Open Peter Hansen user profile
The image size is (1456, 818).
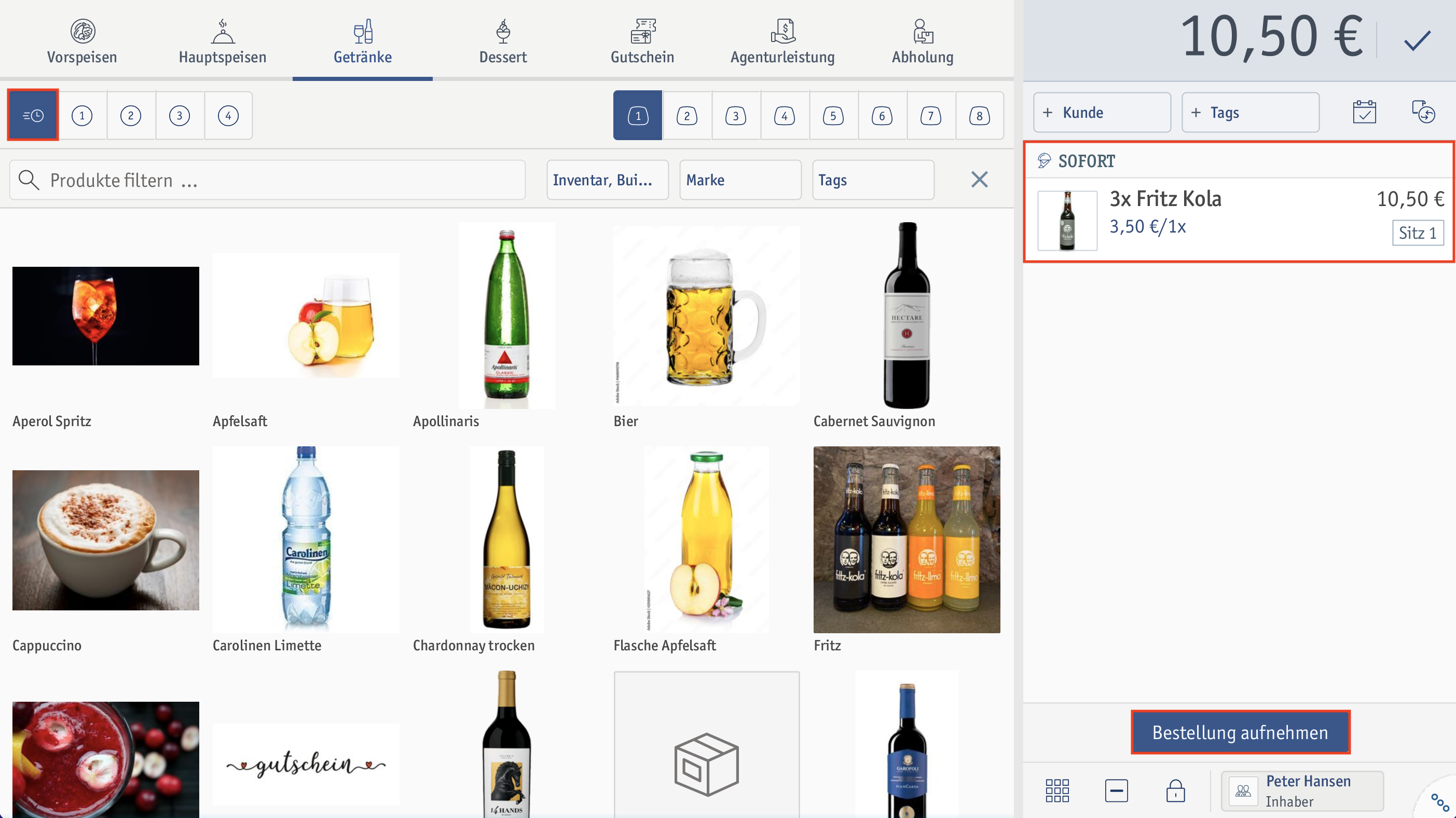1302,791
